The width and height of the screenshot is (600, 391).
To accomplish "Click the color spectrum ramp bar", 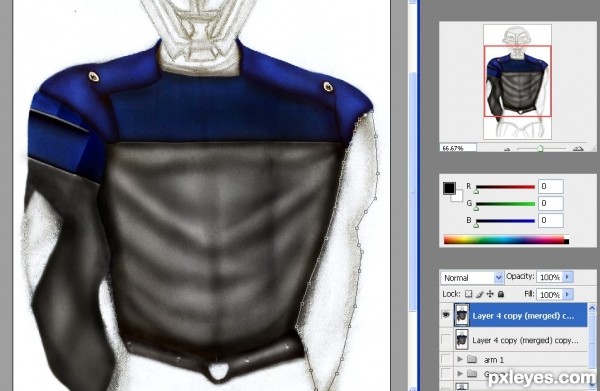I will pos(506,240).
